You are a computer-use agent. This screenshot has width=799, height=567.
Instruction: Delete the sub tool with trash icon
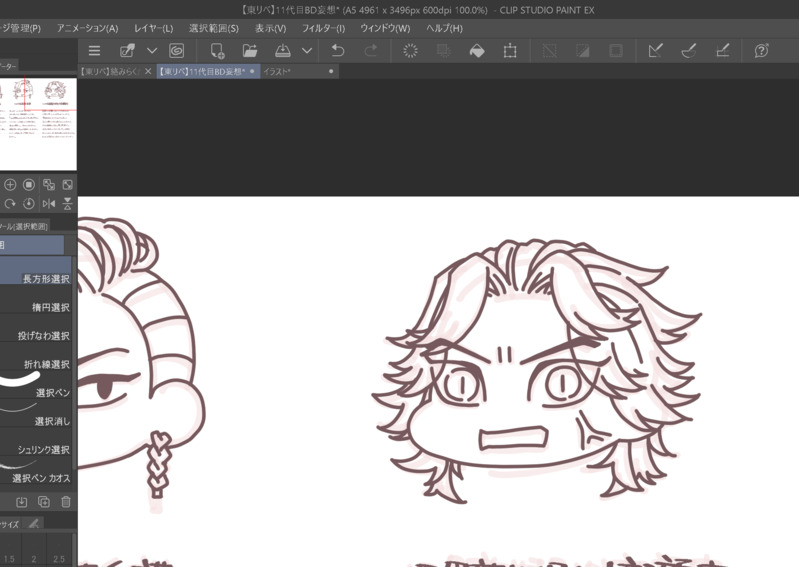point(66,502)
